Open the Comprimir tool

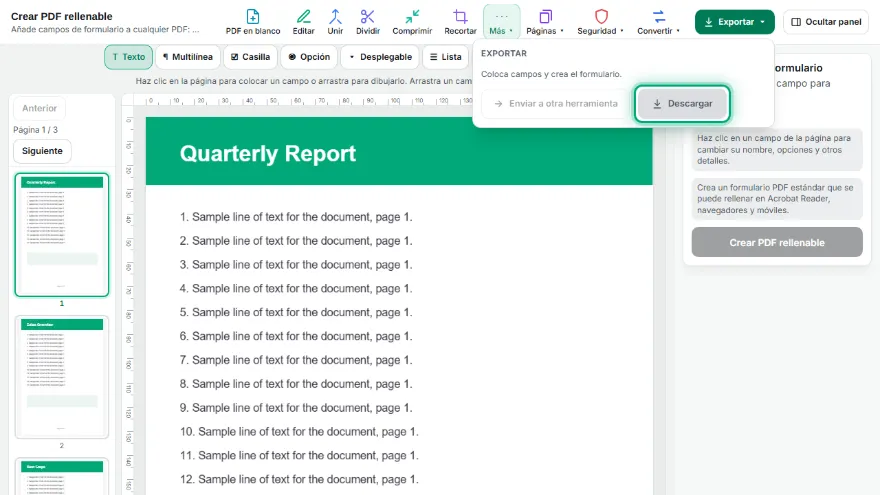pyautogui.click(x=412, y=22)
